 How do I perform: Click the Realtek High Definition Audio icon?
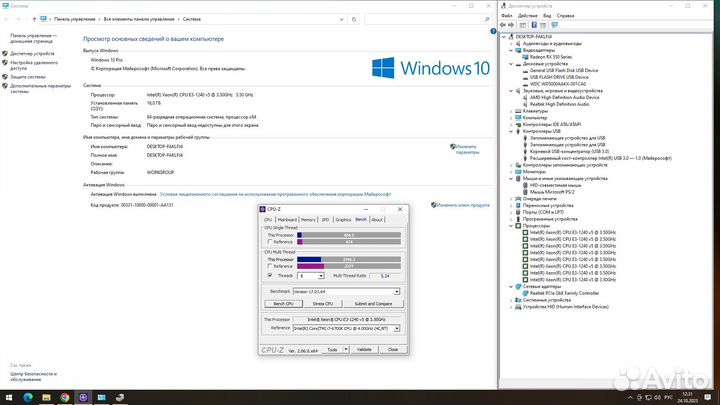(525, 104)
